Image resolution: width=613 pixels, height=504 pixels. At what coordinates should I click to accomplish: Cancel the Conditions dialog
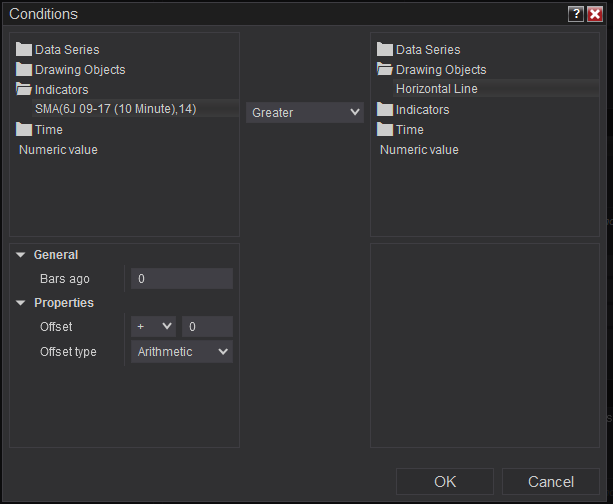(551, 482)
